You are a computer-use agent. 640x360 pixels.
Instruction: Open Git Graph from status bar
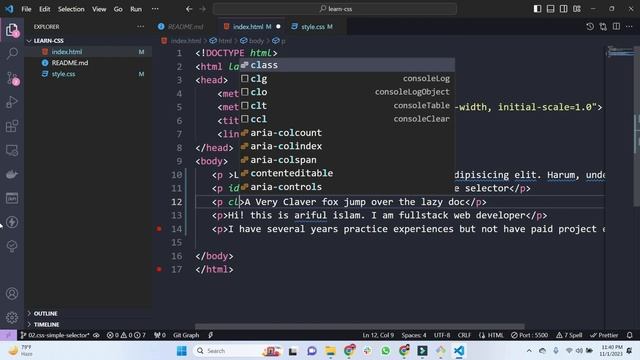[186, 335]
